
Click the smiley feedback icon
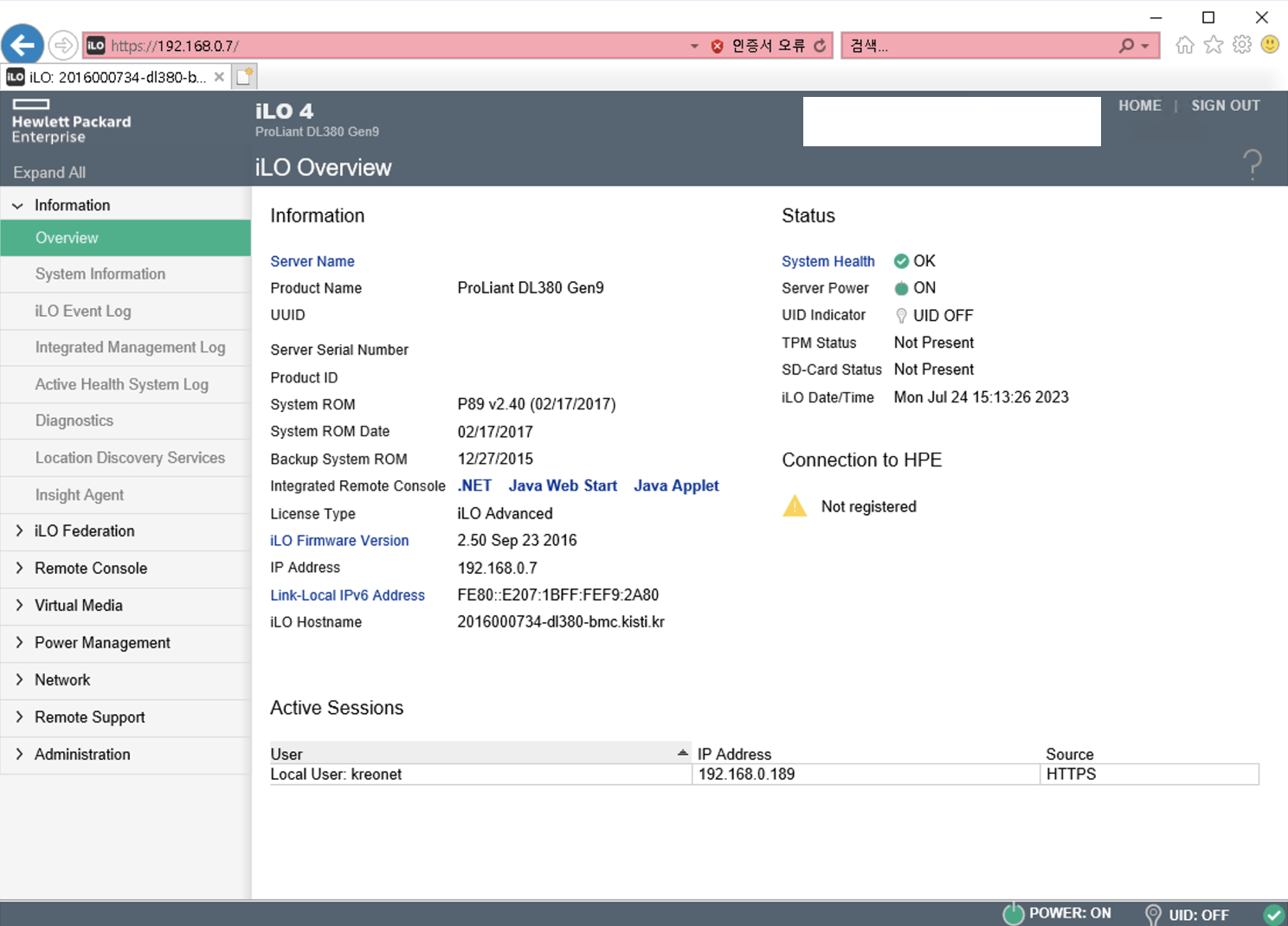(x=1270, y=44)
